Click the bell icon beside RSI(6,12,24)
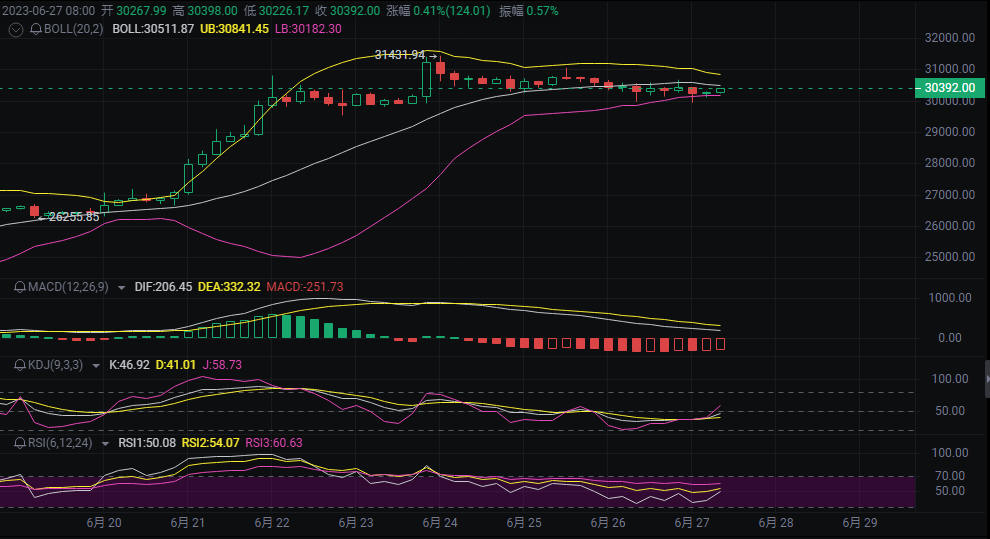990x539 pixels. [x=20, y=443]
